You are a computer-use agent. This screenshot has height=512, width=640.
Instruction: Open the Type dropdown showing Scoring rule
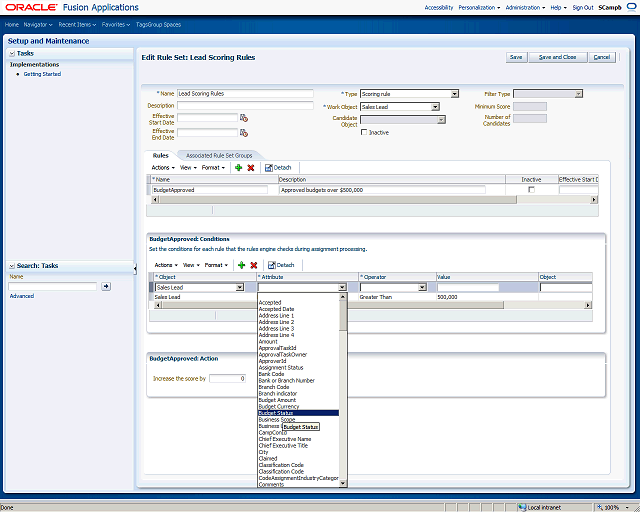[x=454, y=94]
